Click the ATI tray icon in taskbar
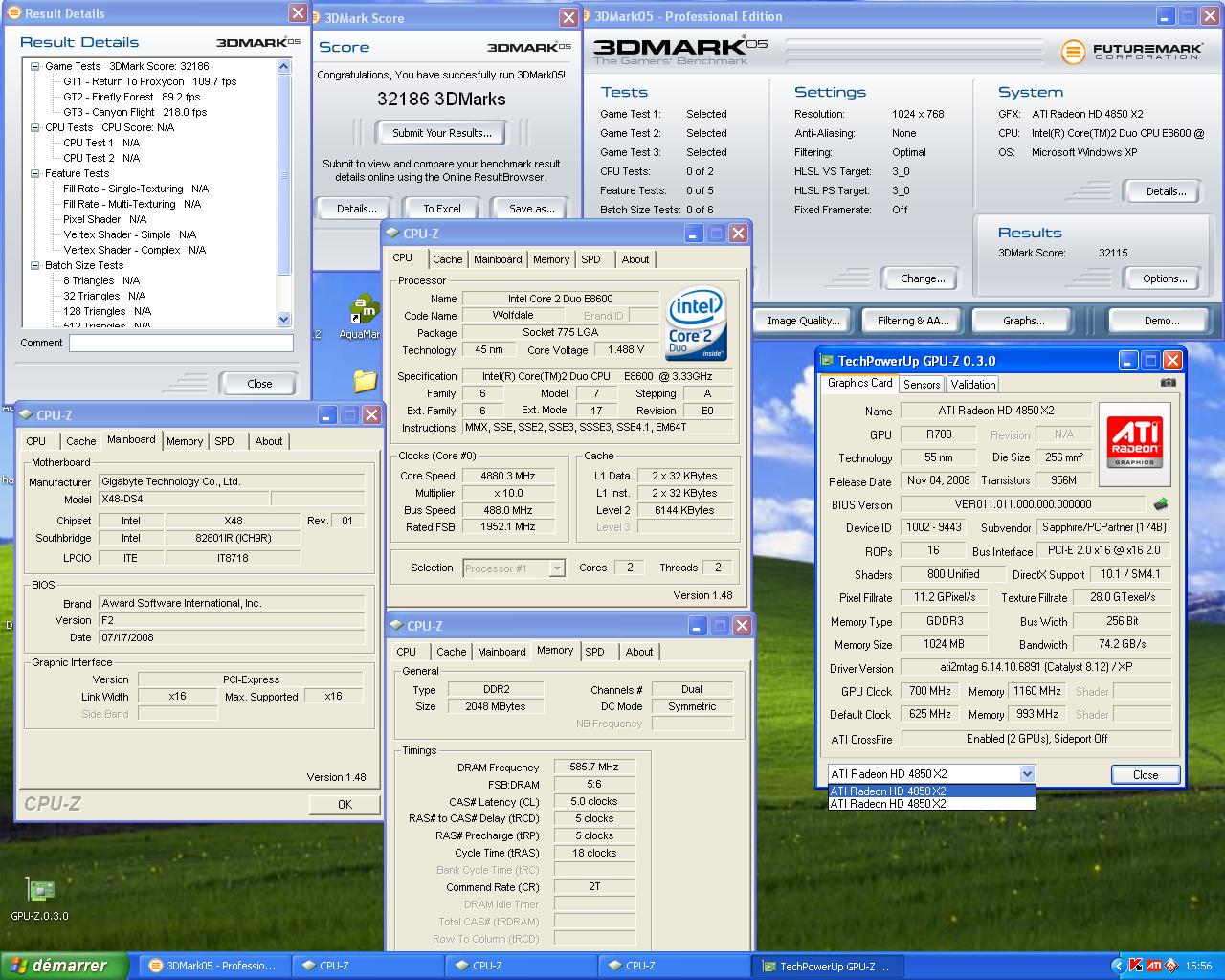The width and height of the screenshot is (1225, 980). click(1154, 966)
